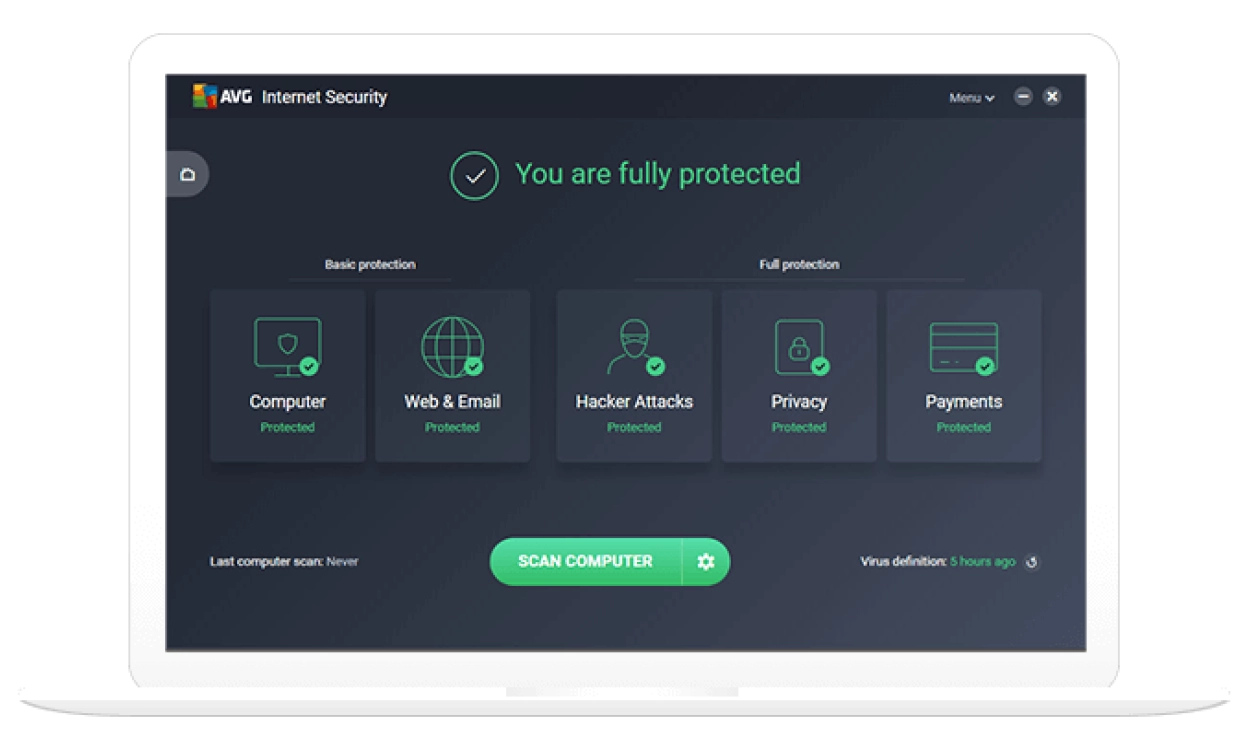The width and height of the screenshot is (1250, 750).
Task: Expand the Menu dropdown
Action: tap(971, 98)
